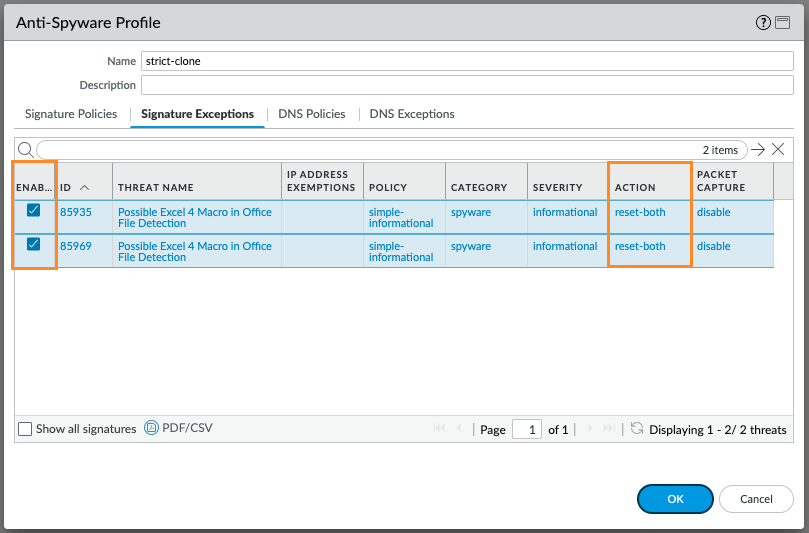This screenshot has height=533, width=809.
Task: Enable Show all signatures checkbox
Action: point(25,429)
